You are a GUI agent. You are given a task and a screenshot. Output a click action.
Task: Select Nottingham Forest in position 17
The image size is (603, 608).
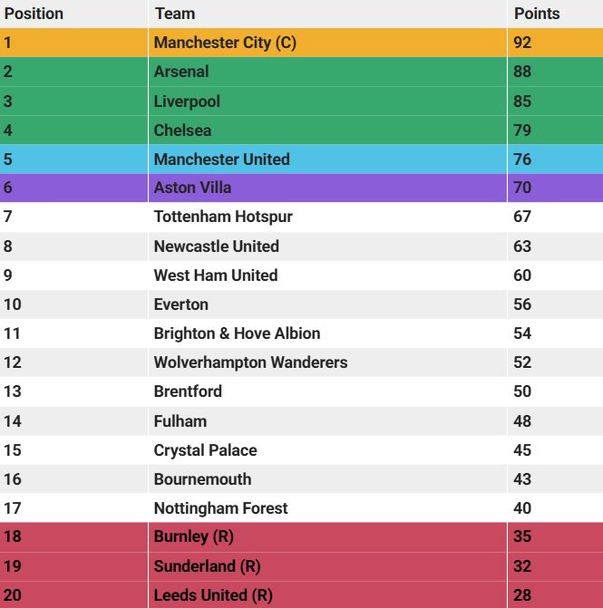[x=221, y=508]
